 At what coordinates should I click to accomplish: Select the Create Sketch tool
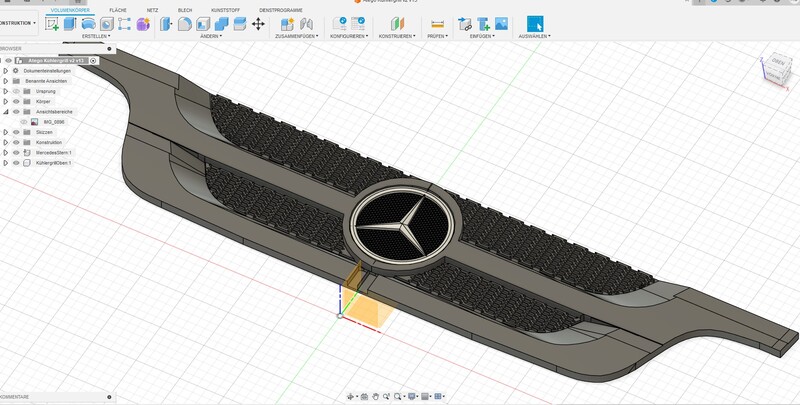point(52,23)
